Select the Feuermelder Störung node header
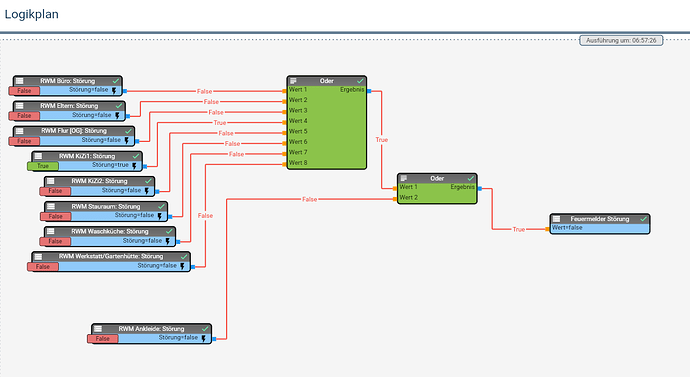The image size is (690, 377). pyautogui.click(x=600, y=219)
